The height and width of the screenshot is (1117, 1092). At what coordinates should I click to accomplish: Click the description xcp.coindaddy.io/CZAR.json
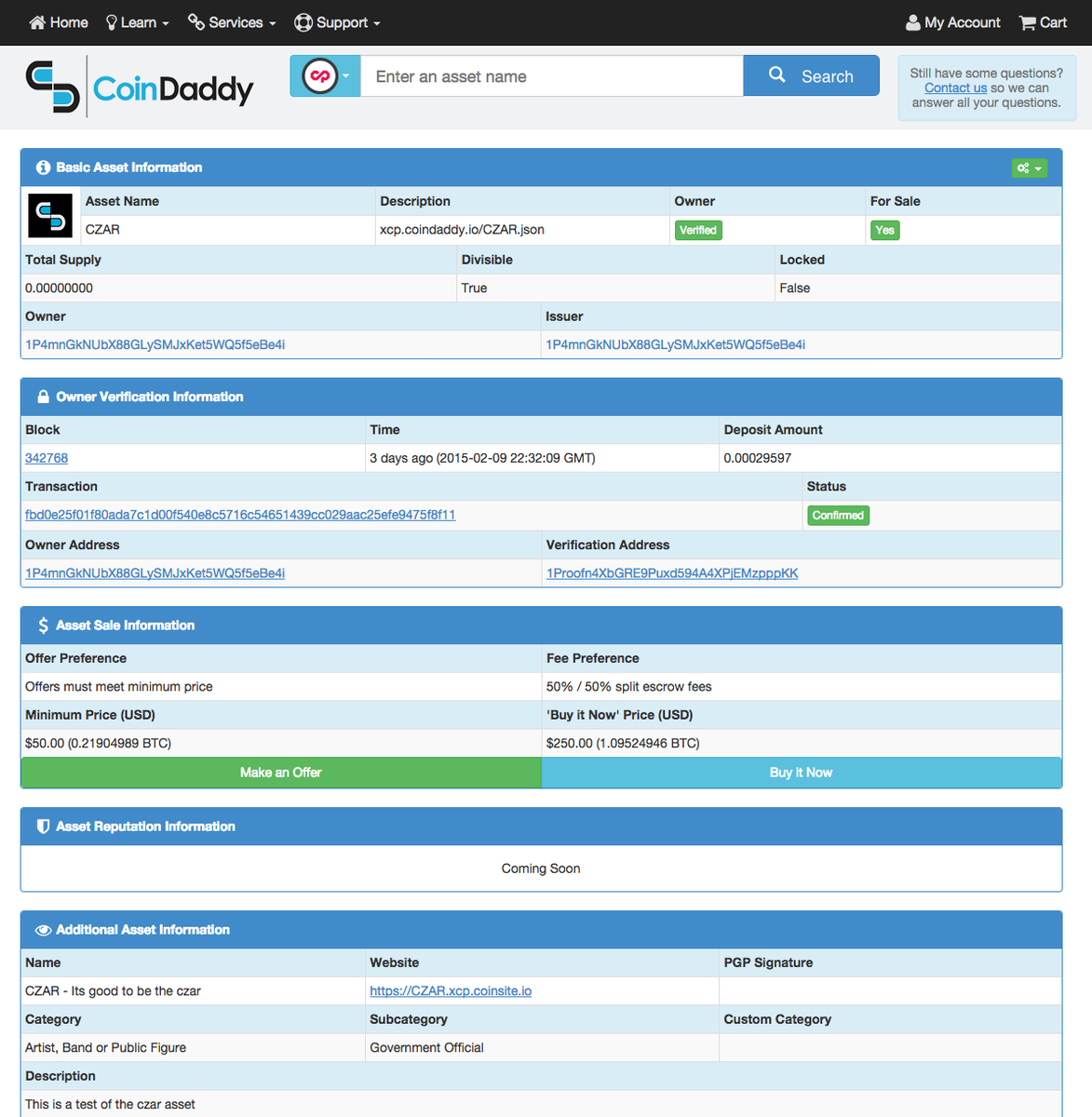point(462,230)
